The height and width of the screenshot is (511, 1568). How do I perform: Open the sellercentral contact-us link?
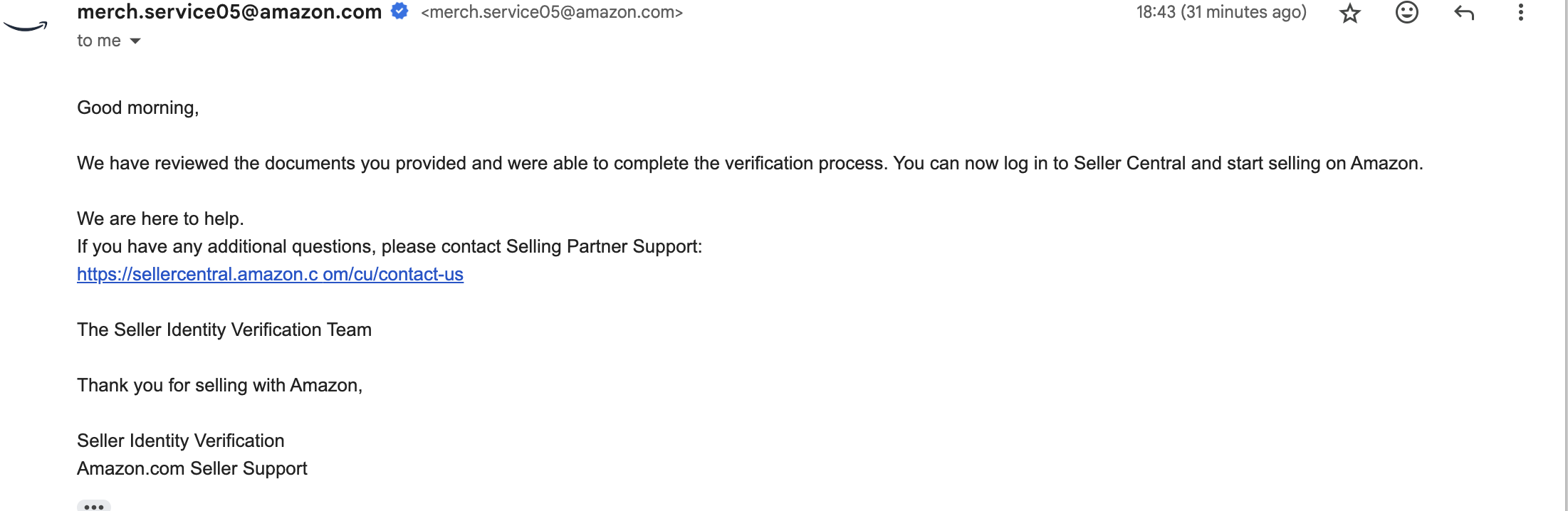(270, 274)
